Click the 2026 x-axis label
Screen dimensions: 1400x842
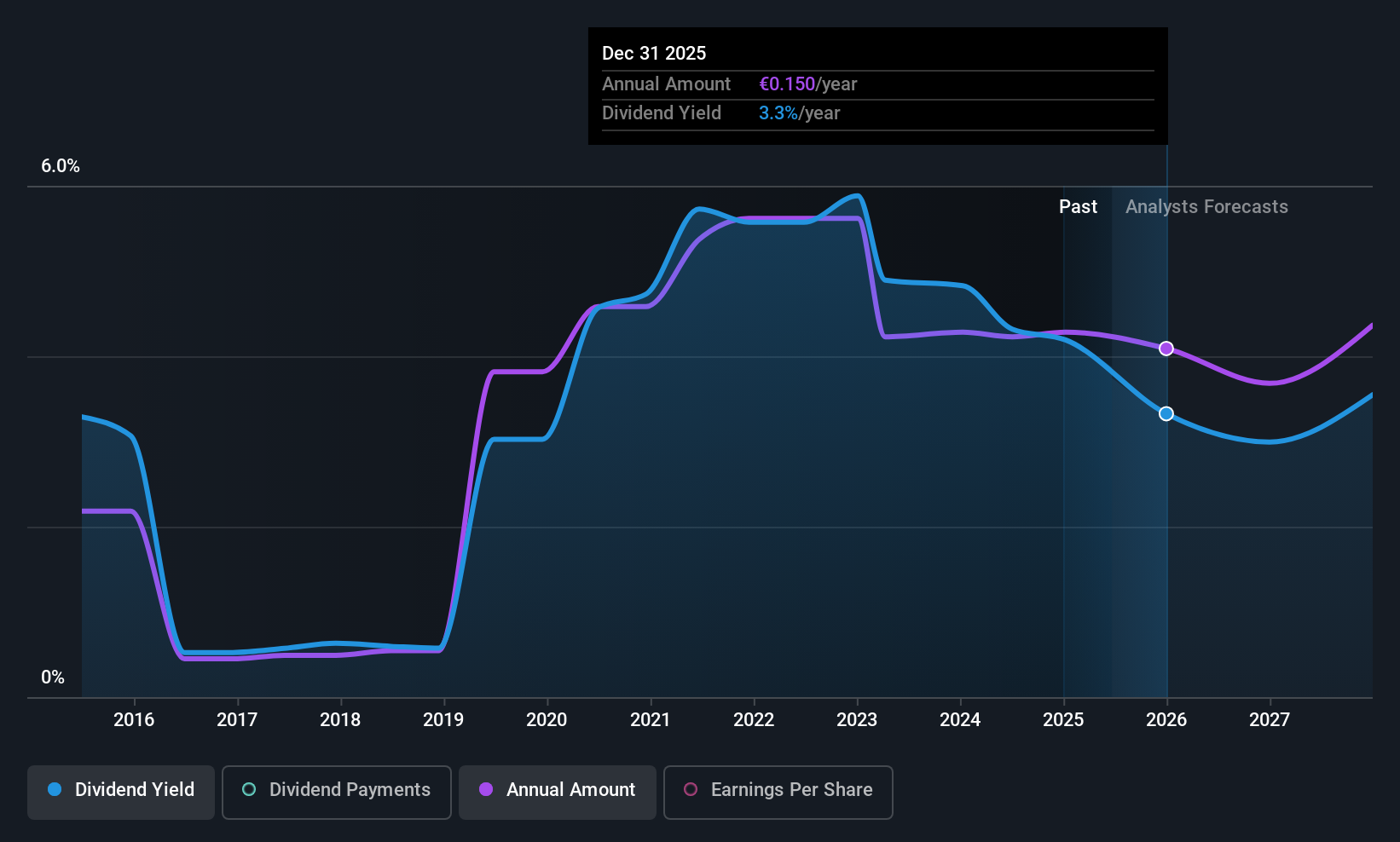point(1166,720)
